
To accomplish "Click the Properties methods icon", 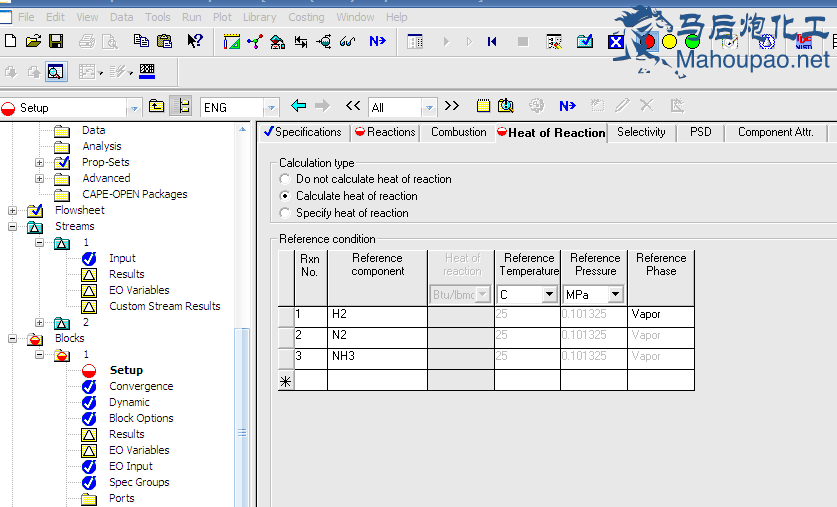I will [278, 42].
